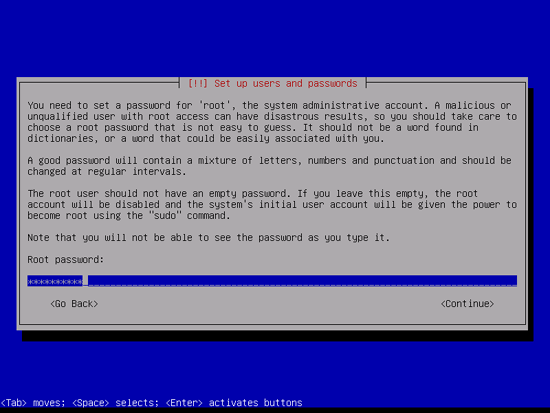Select the Go Back button

pyautogui.click(x=74, y=304)
